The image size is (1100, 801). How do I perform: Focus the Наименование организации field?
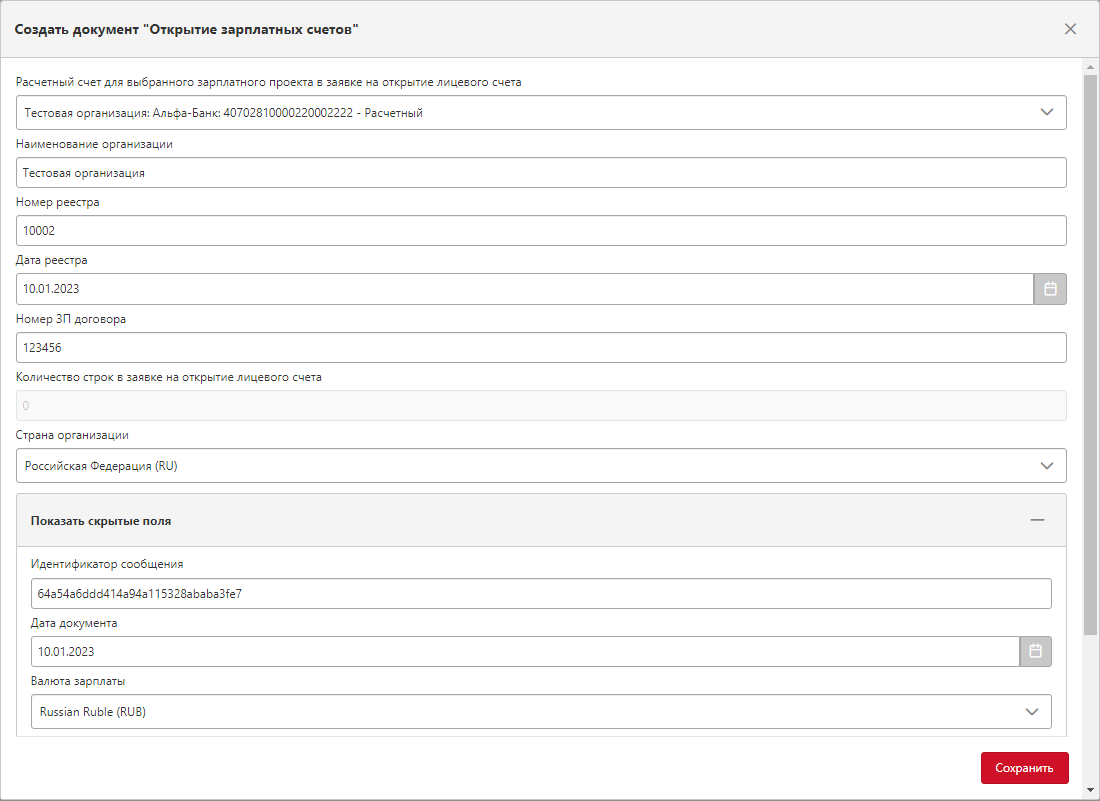tap(541, 173)
